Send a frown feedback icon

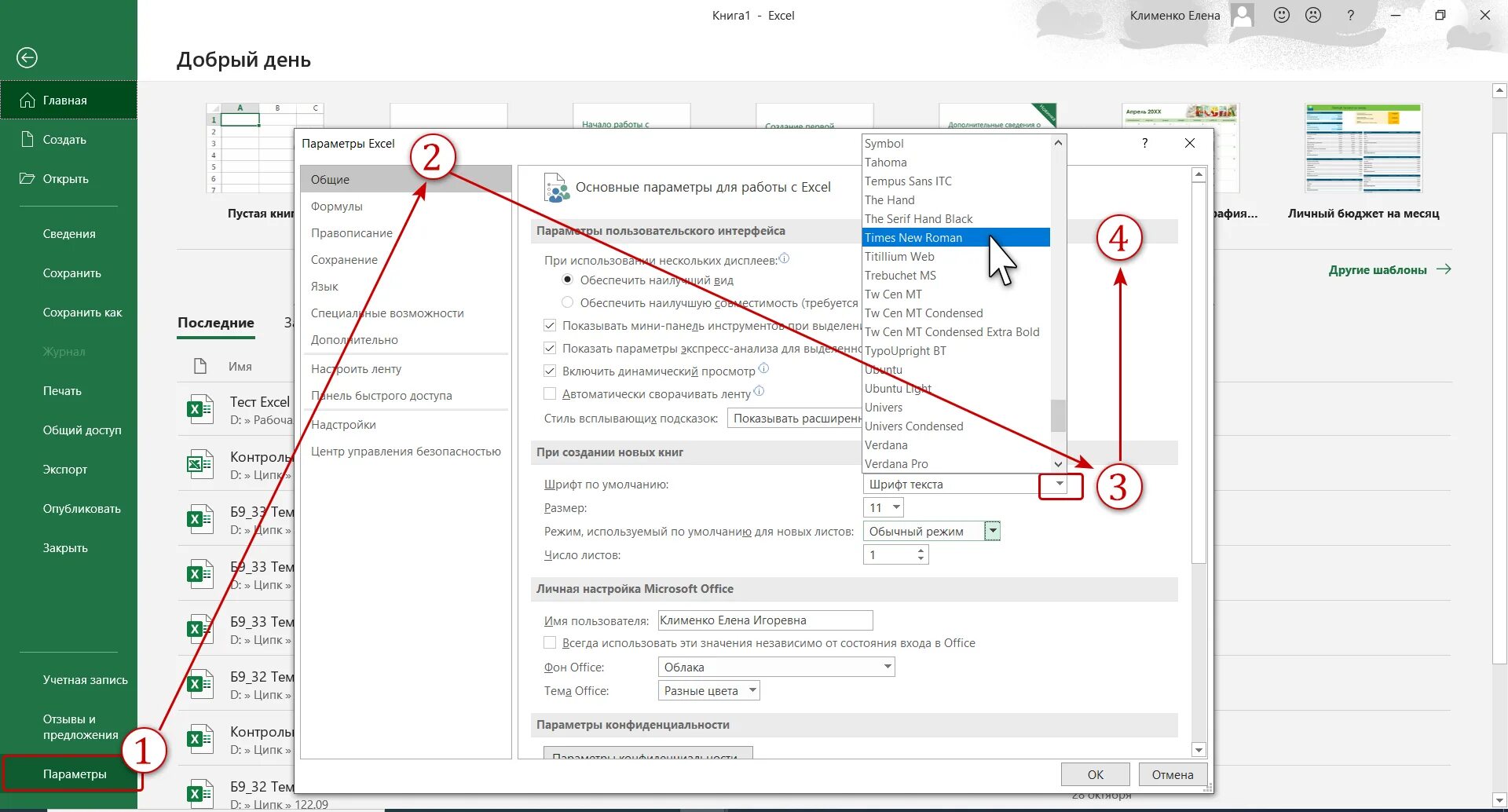point(1313,15)
